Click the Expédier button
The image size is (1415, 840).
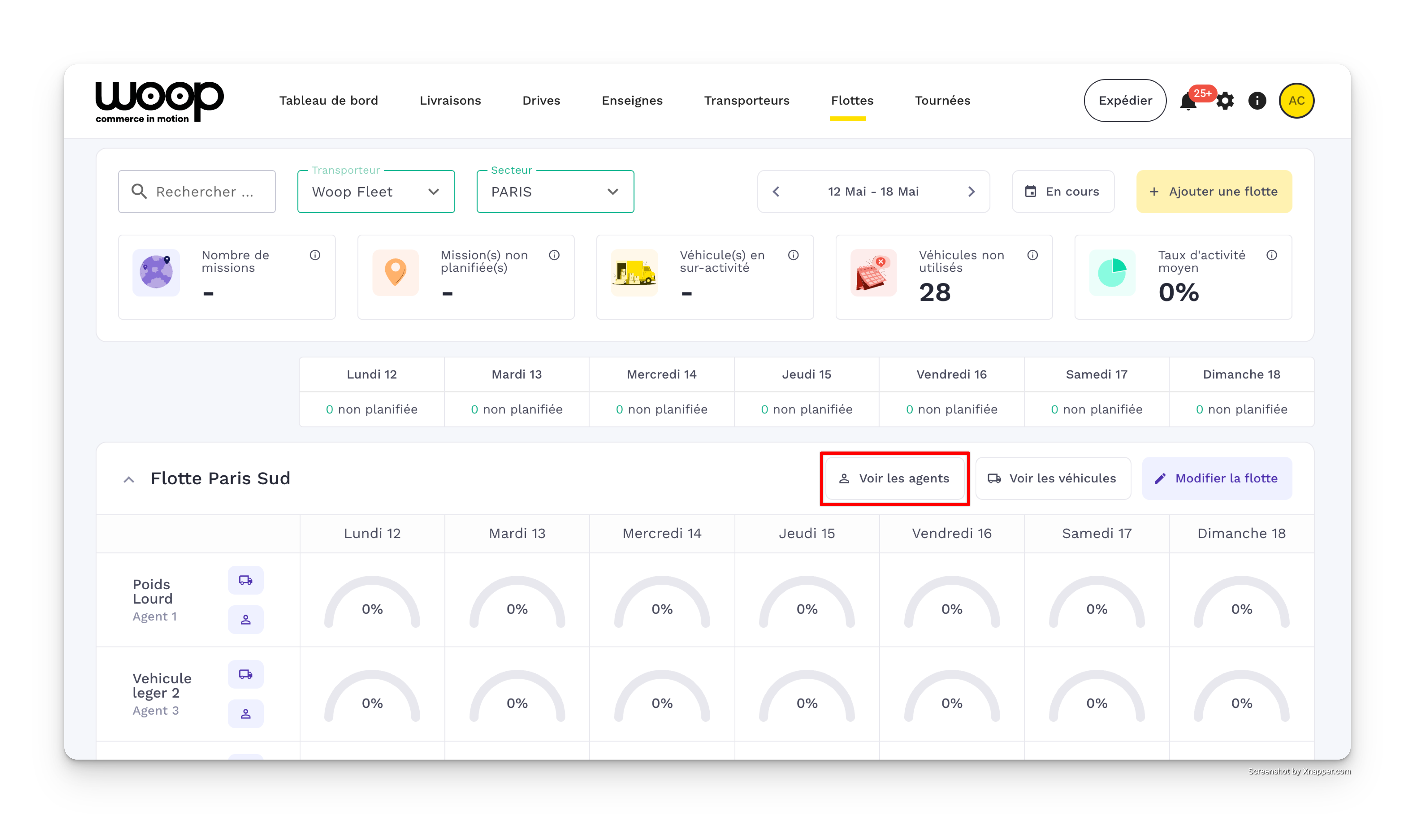click(x=1125, y=101)
